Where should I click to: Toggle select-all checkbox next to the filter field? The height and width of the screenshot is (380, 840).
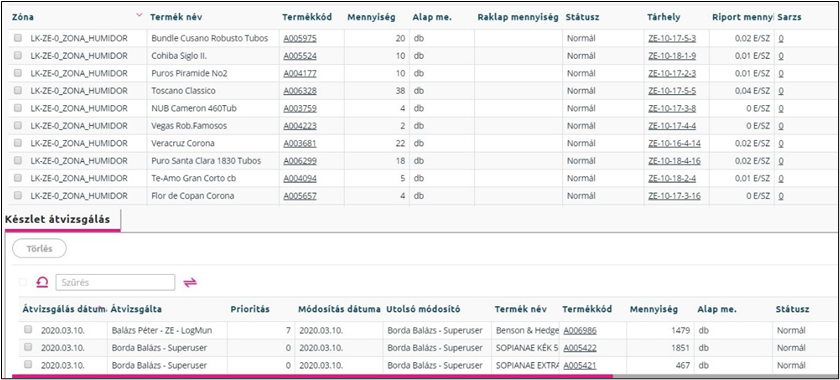pyautogui.click(x=22, y=282)
